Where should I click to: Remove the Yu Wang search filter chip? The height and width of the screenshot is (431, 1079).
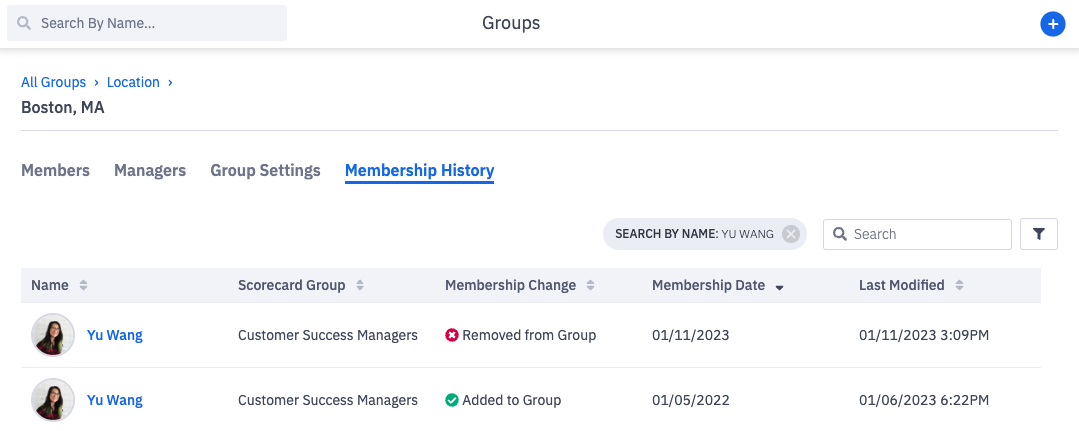point(791,234)
